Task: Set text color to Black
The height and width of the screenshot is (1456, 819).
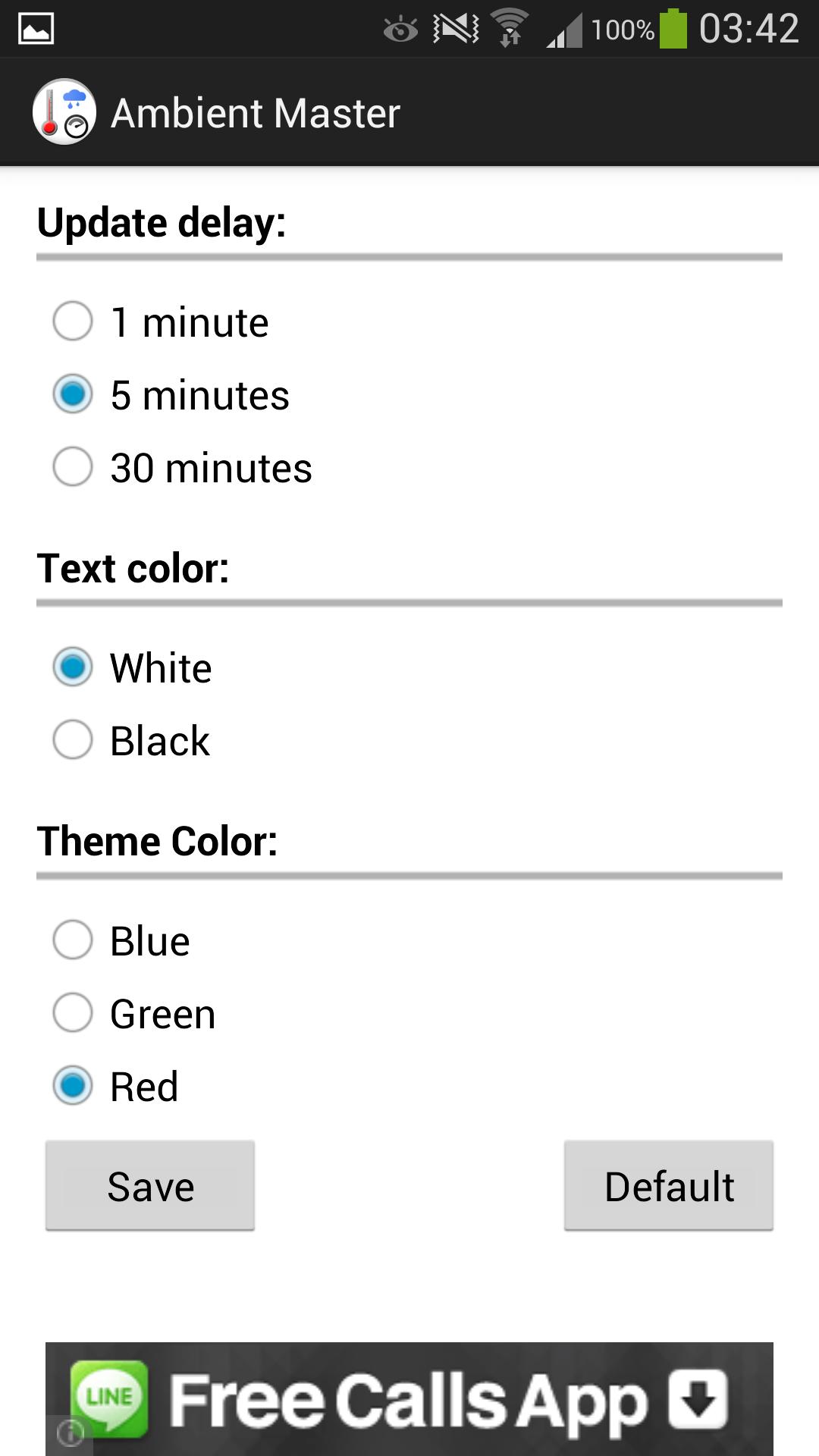Action: coord(73,740)
